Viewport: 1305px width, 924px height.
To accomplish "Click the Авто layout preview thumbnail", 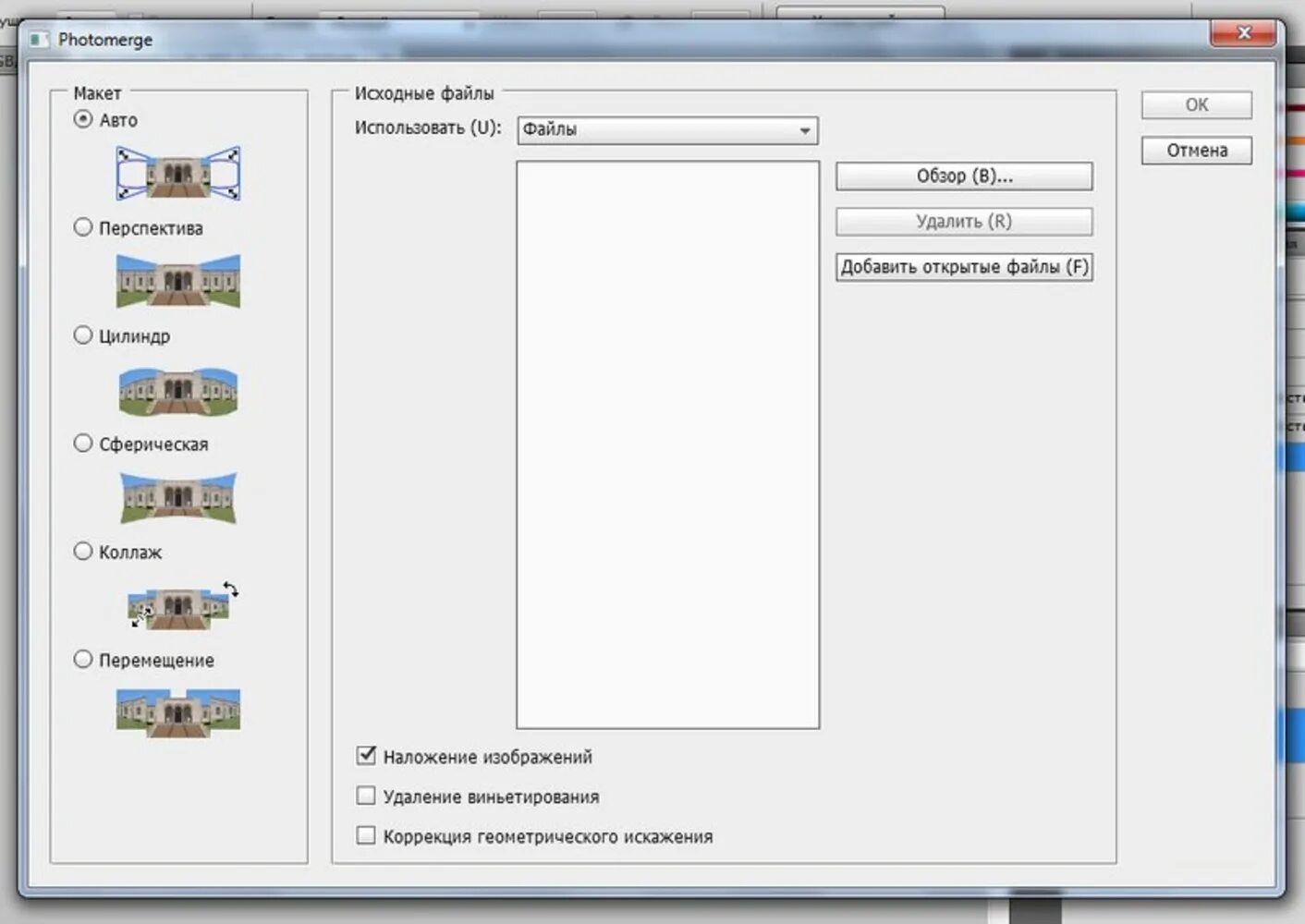I will point(178,173).
